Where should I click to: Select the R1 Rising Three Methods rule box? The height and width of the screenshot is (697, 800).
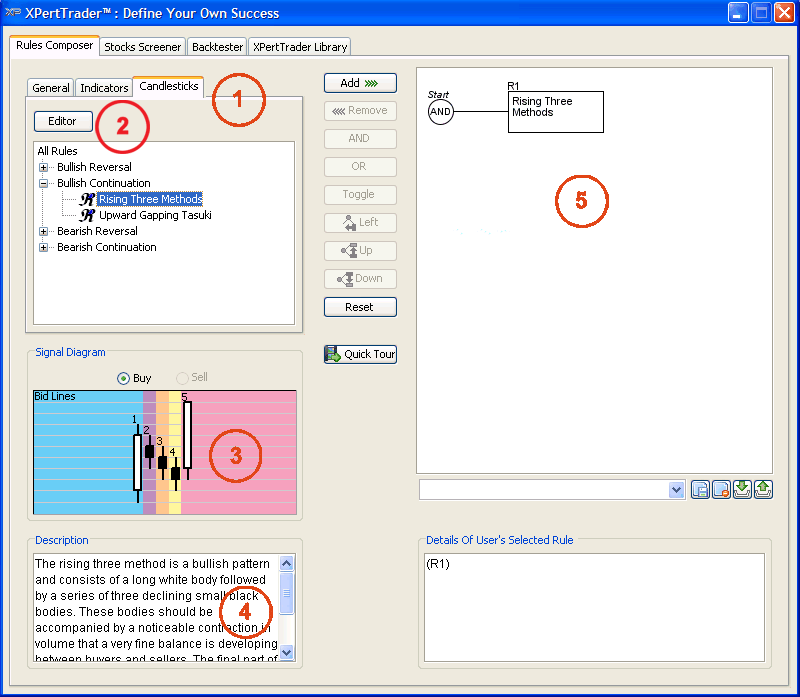pyautogui.click(x=555, y=112)
